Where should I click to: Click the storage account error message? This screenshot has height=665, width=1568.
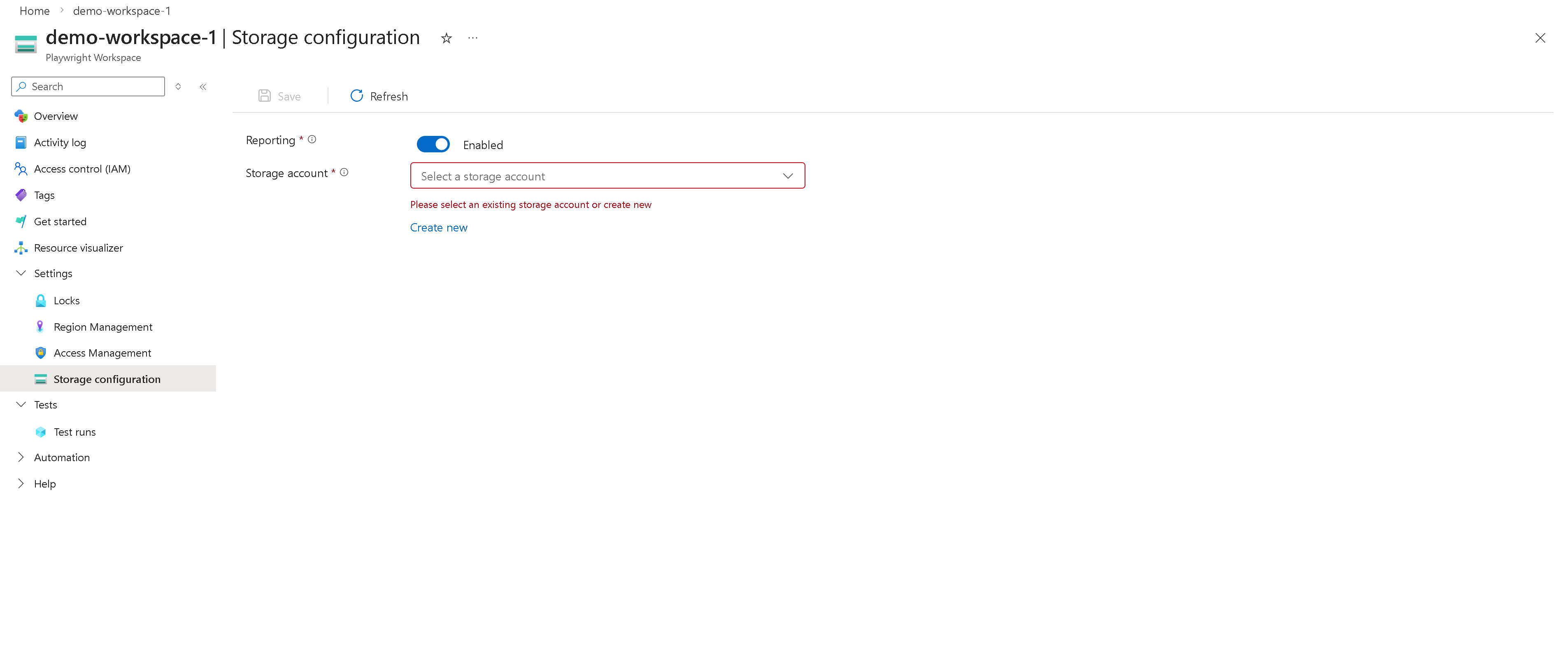[x=531, y=205]
